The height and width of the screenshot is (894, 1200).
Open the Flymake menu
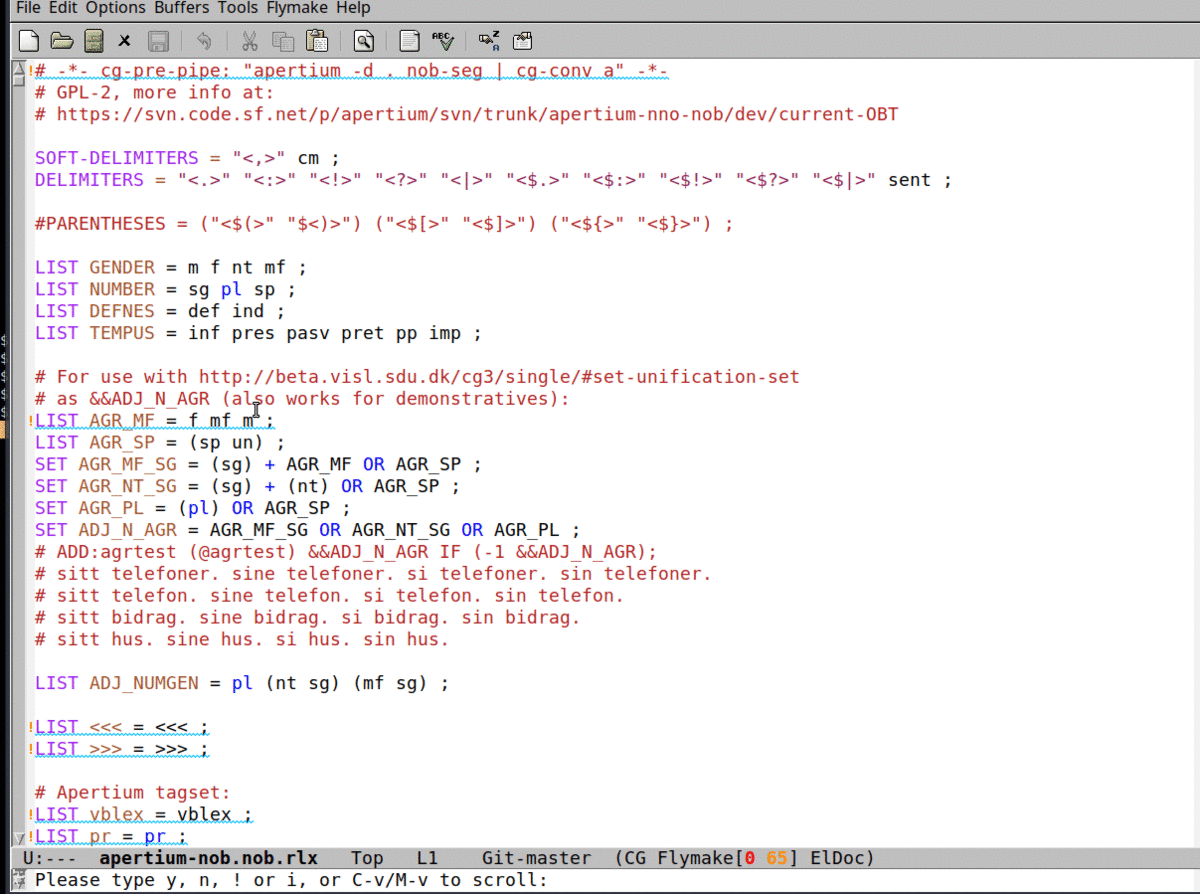[297, 8]
